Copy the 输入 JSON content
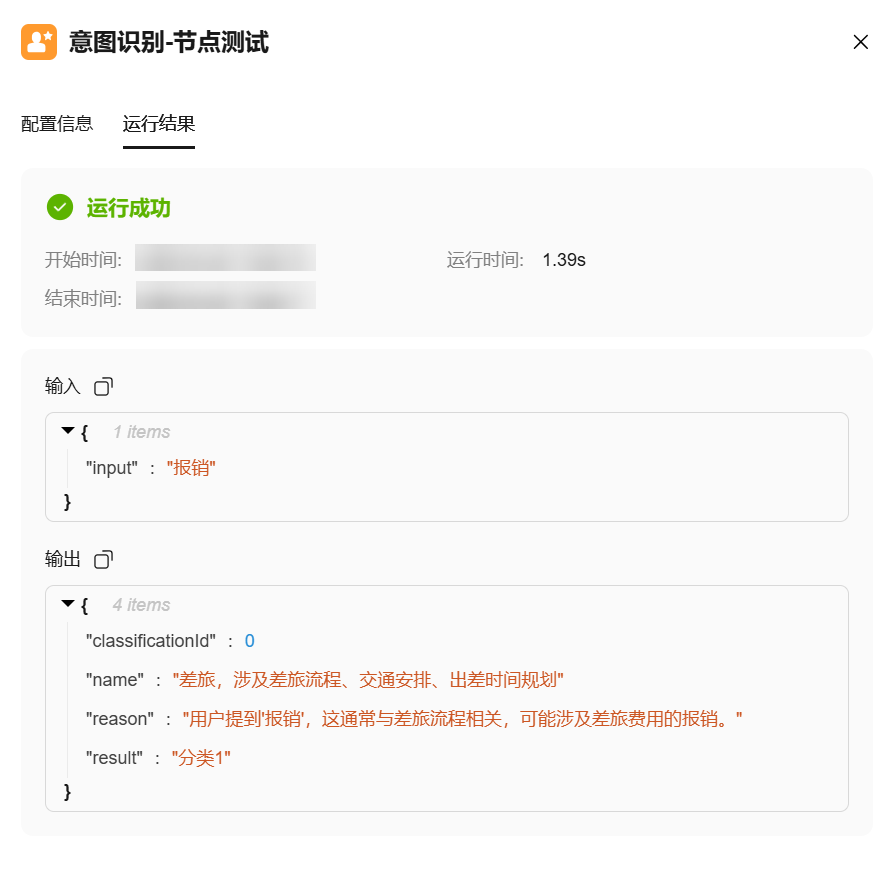Viewport: 886px width, 884px height. [104, 386]
